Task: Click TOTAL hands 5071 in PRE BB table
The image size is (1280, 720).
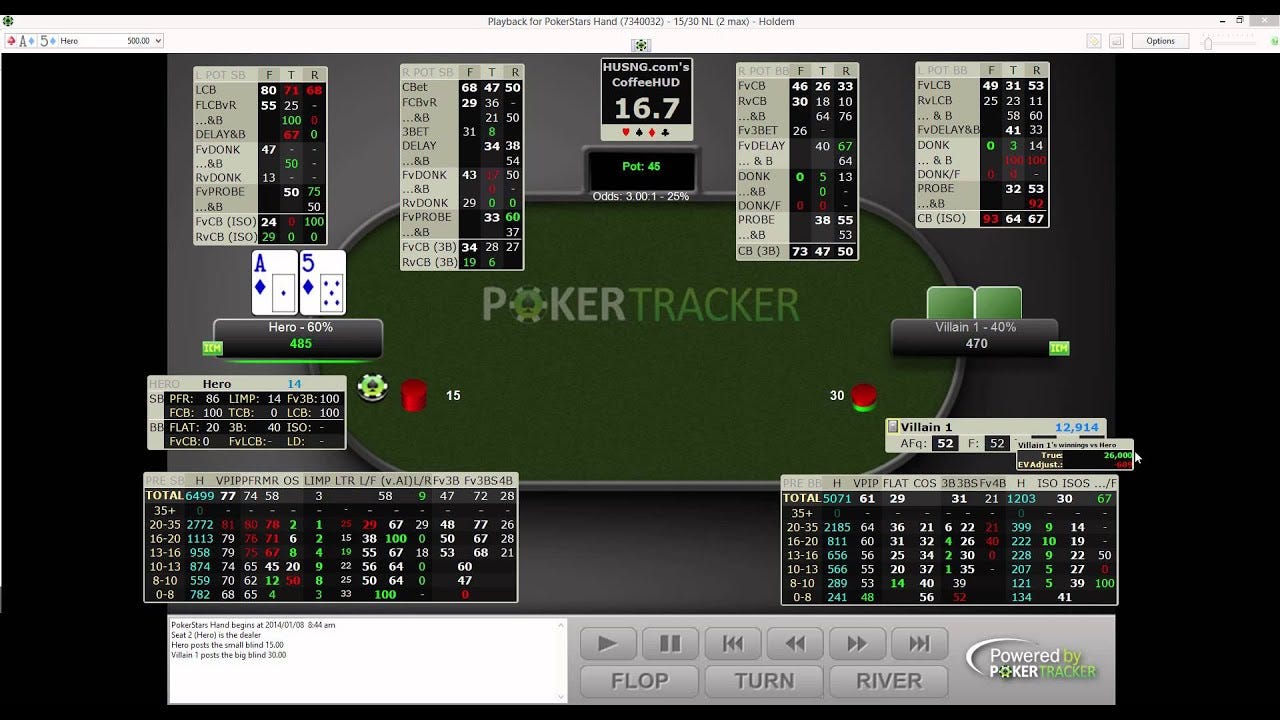Action: click(837, 498)
